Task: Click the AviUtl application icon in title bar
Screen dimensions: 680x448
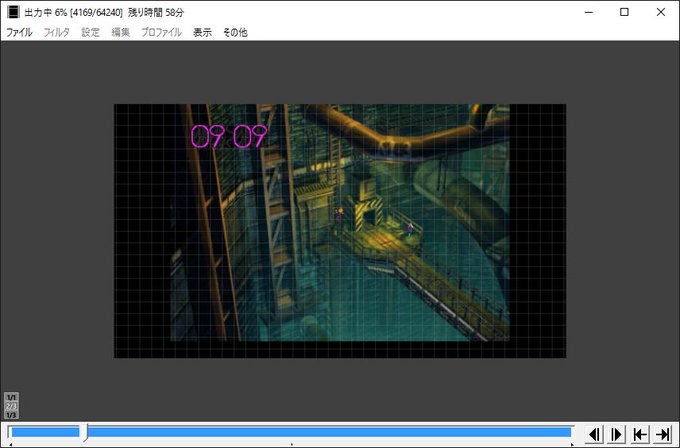Action: pos(13,12)
